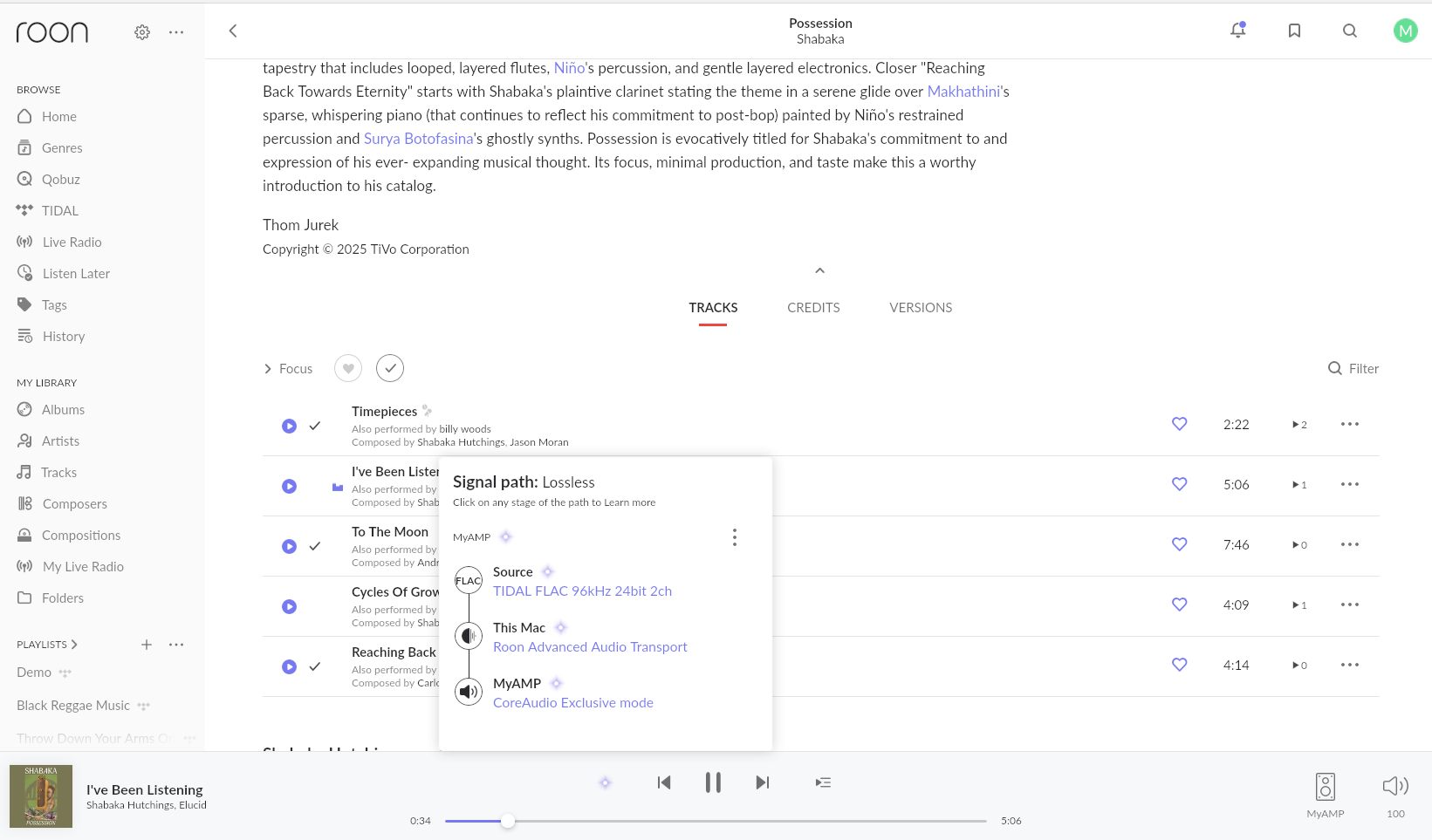Open the play queue icon
The height and width of the screenshot is (840, 1432).
point(823,782)
